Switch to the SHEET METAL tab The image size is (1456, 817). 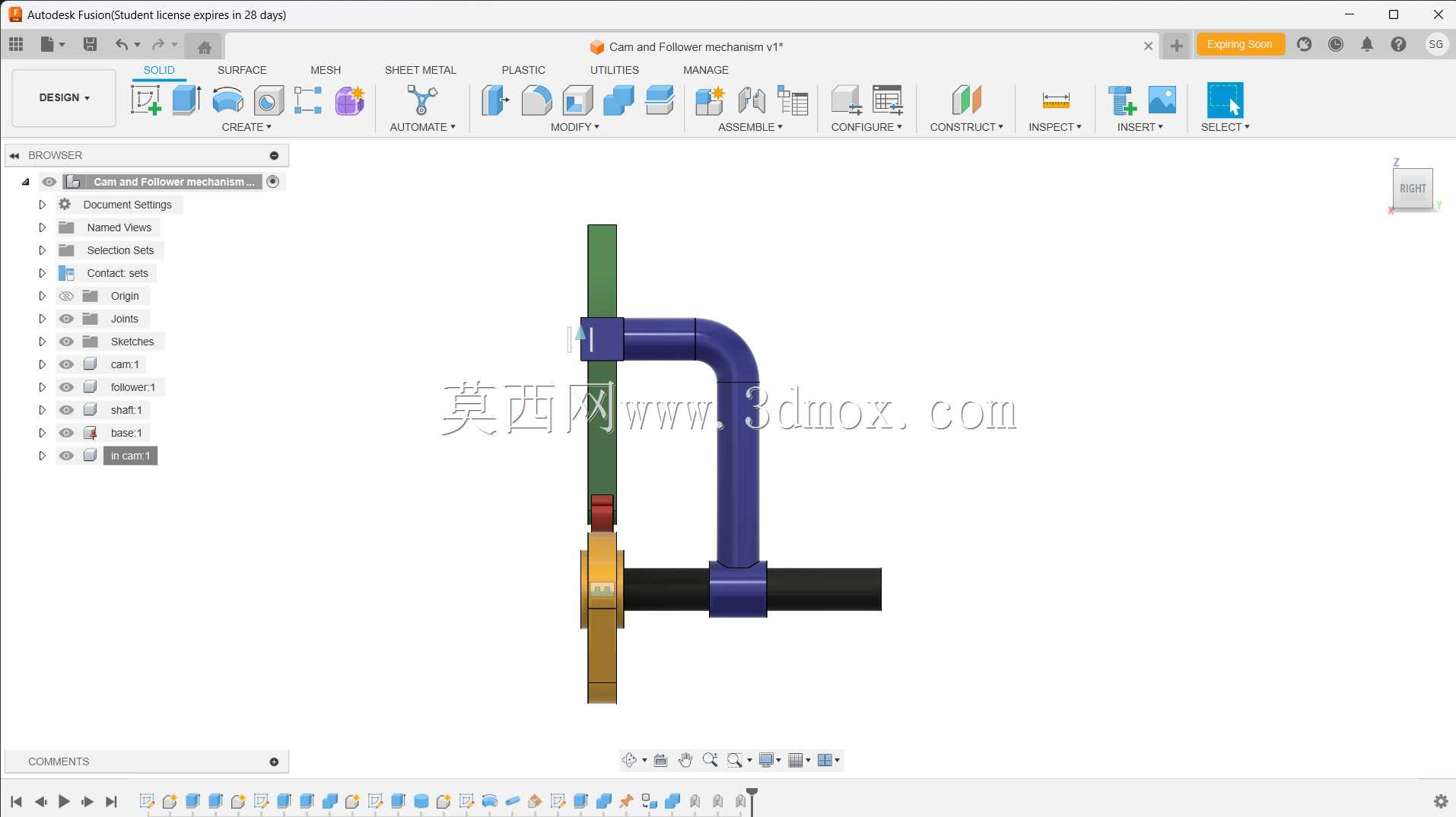click(421, 70)
